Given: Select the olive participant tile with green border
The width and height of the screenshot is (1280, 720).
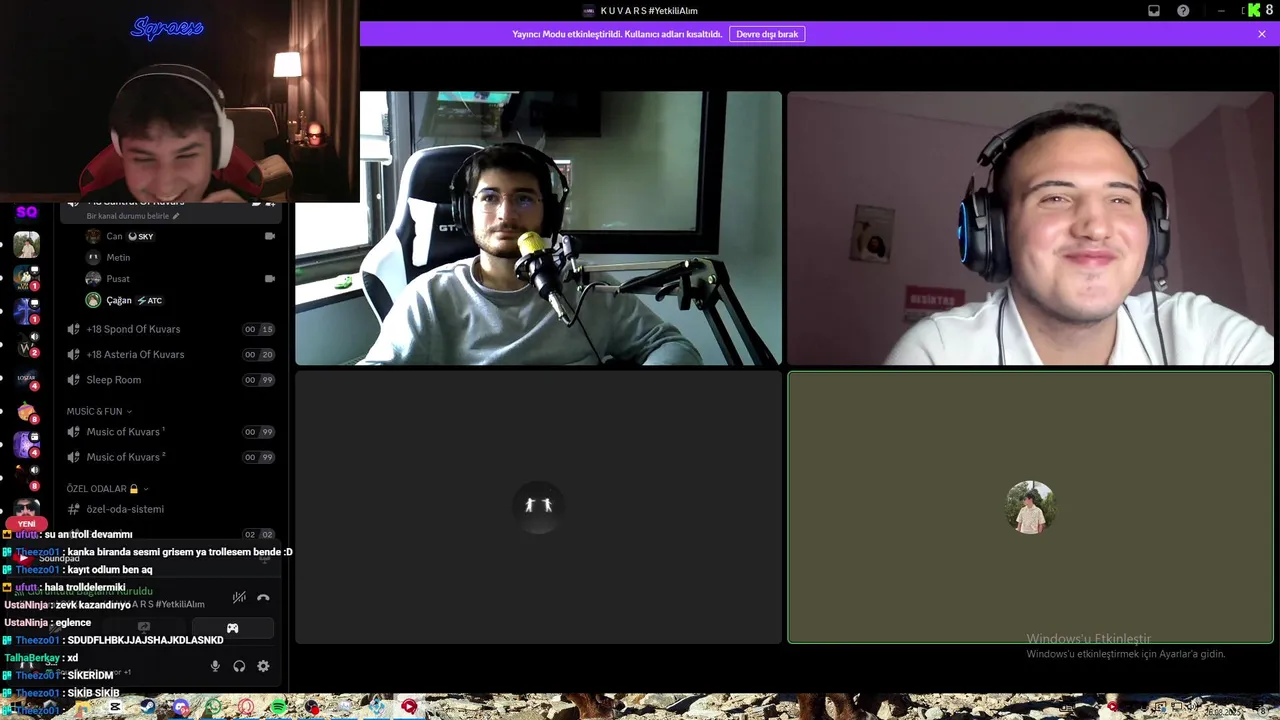Looking at the screenshot, I should point(1030,507).
